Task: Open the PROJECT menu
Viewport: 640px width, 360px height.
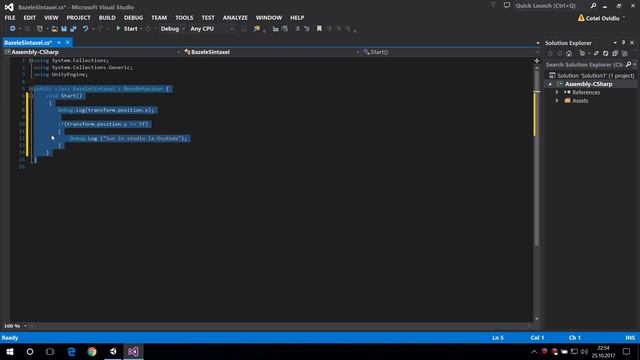Action: (x=78, y=18)
